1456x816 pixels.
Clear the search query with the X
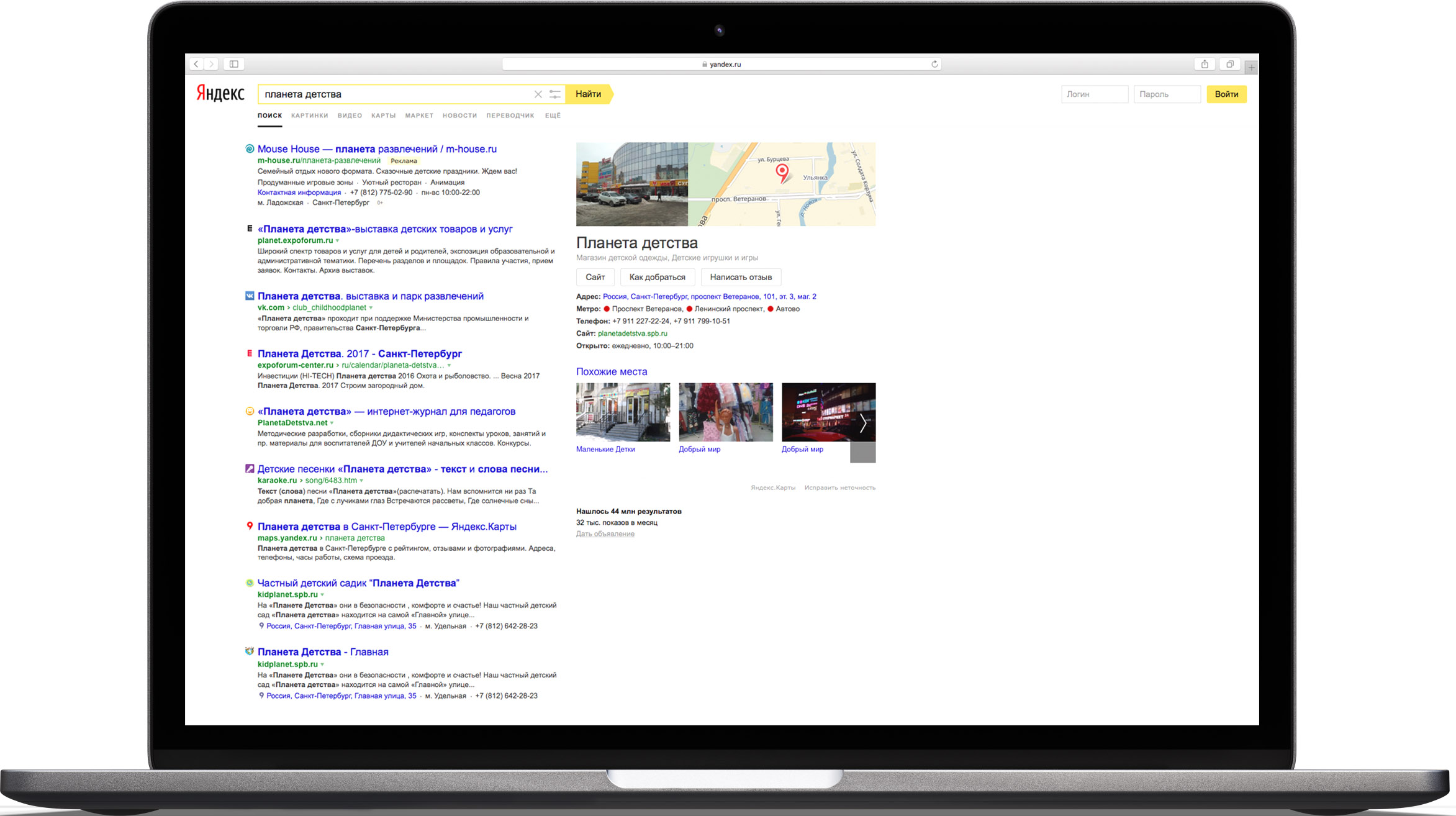point(538,94)
